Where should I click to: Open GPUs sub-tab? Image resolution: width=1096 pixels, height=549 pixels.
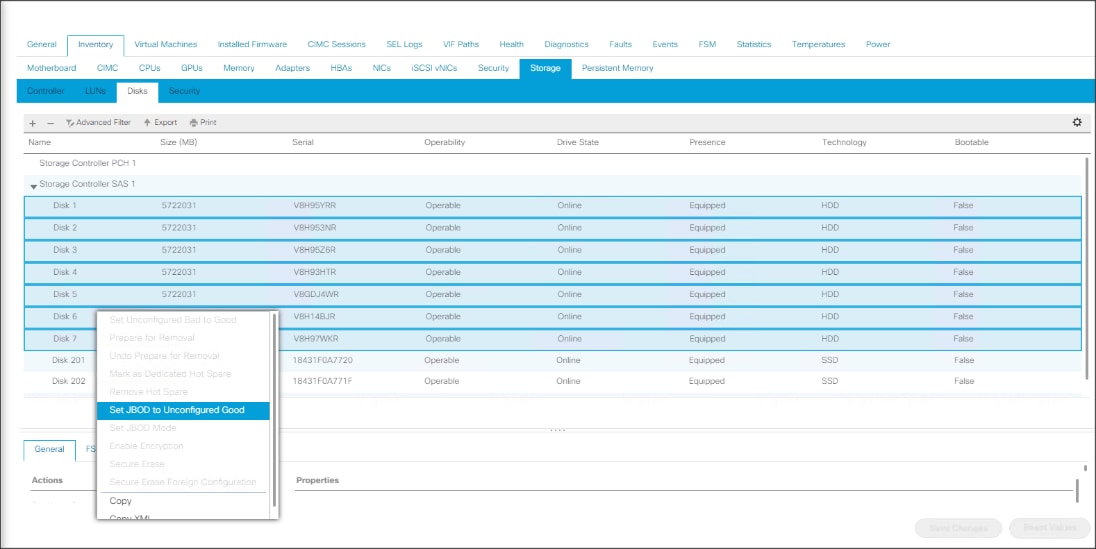(192, 68)
